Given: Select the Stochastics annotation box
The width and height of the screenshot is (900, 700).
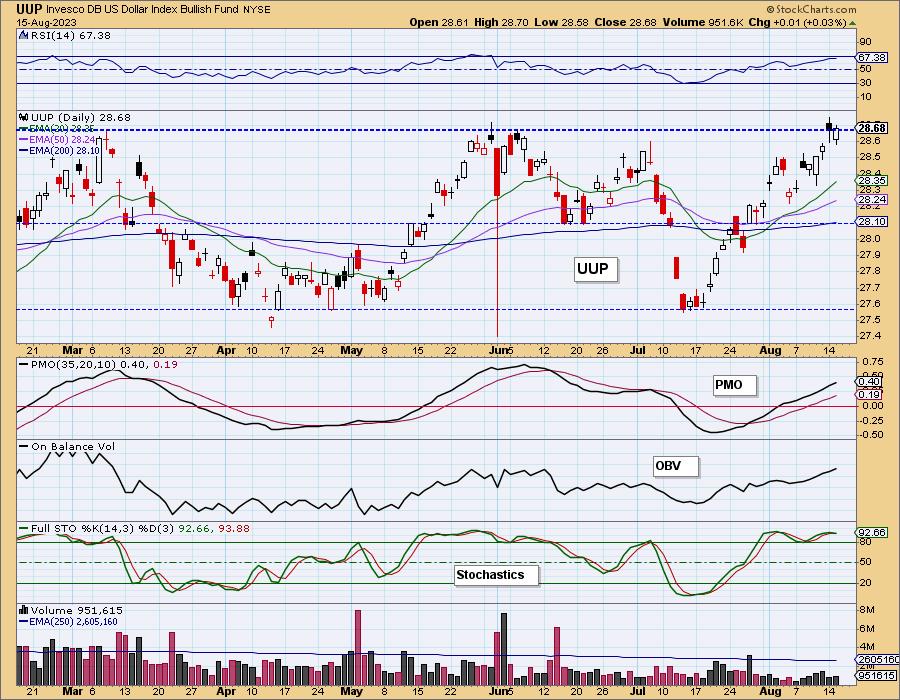Looking at the screenshot, I should tap(496, 575).
